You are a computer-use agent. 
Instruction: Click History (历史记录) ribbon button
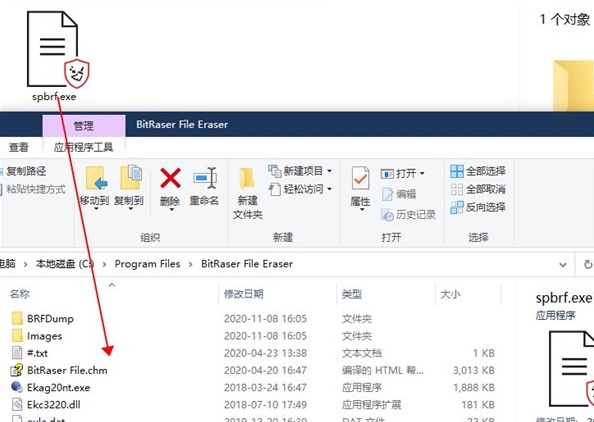pyautogui.click(x=408, y=214)
